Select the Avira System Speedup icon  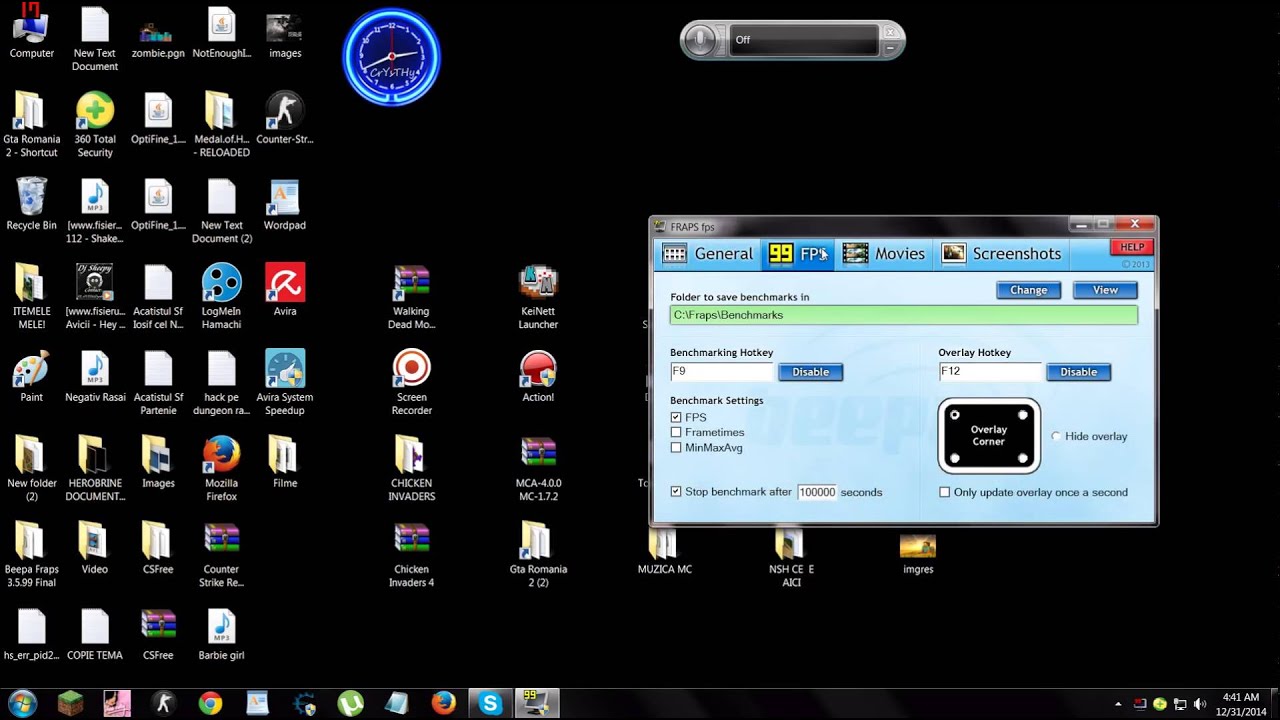[x=285, y=383]
